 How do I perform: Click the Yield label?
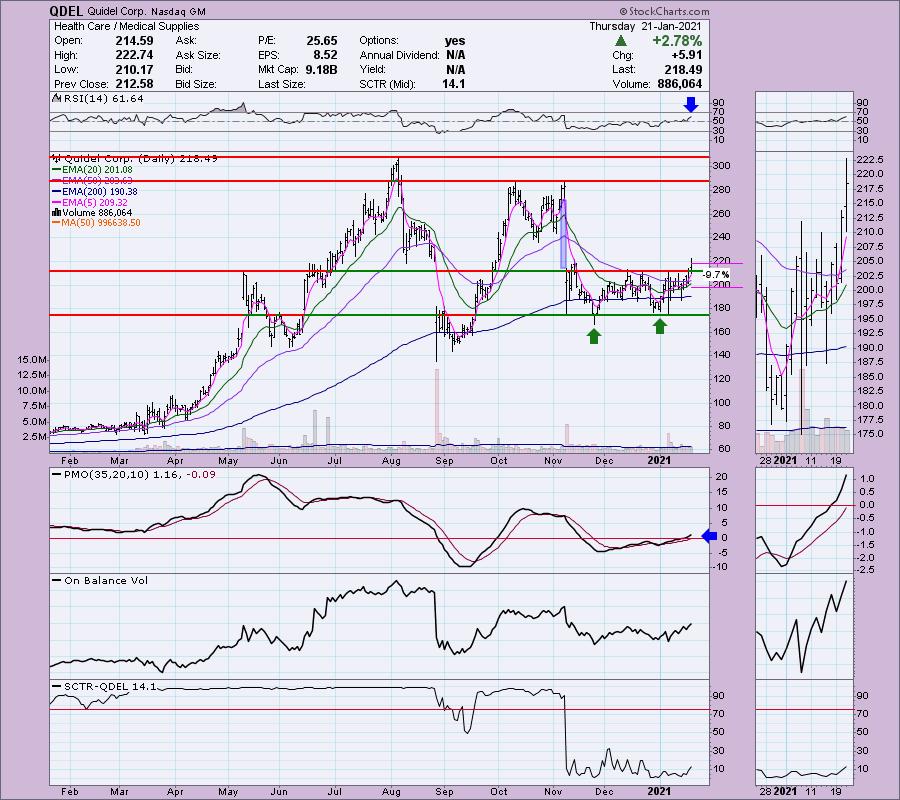click(371, 69)
